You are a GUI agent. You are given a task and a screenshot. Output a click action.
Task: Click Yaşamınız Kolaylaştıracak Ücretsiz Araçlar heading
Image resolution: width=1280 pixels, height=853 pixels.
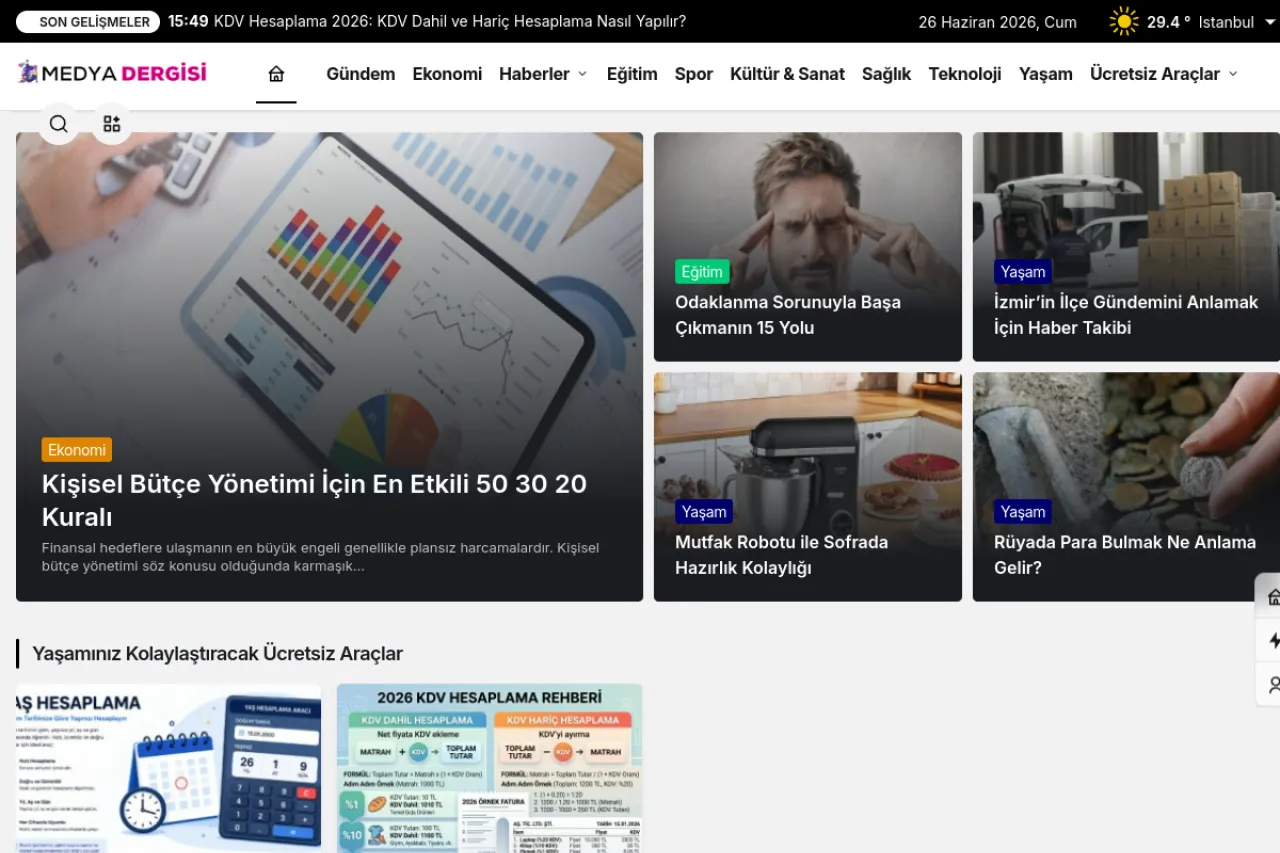[x=217, y=653]
